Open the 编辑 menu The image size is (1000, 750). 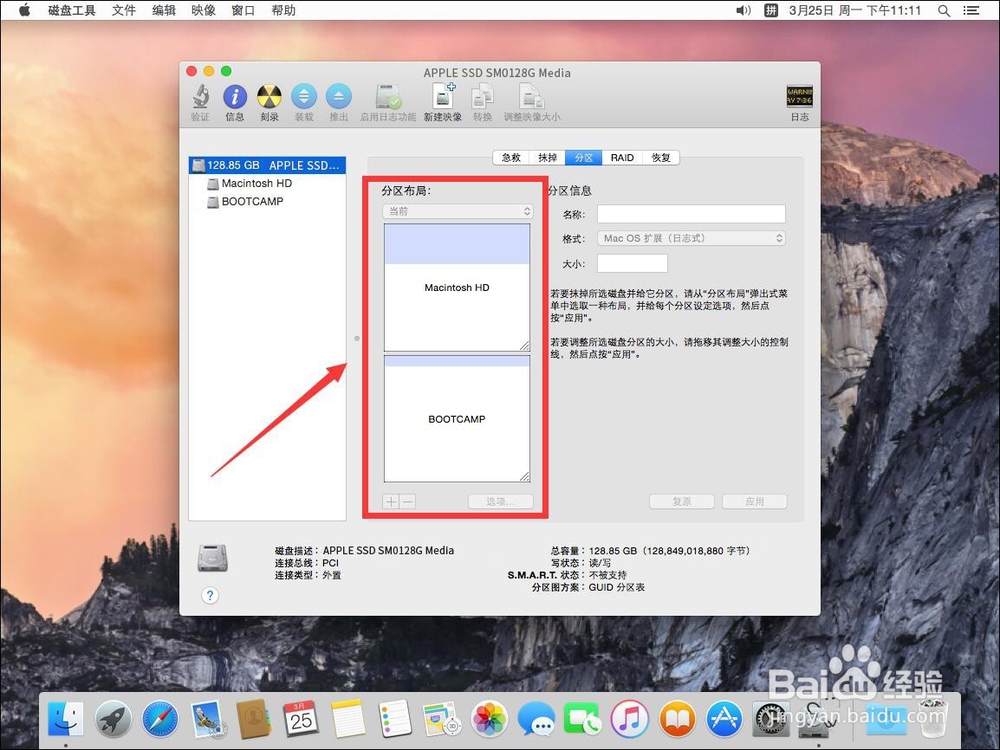click(x=164, y=10)
